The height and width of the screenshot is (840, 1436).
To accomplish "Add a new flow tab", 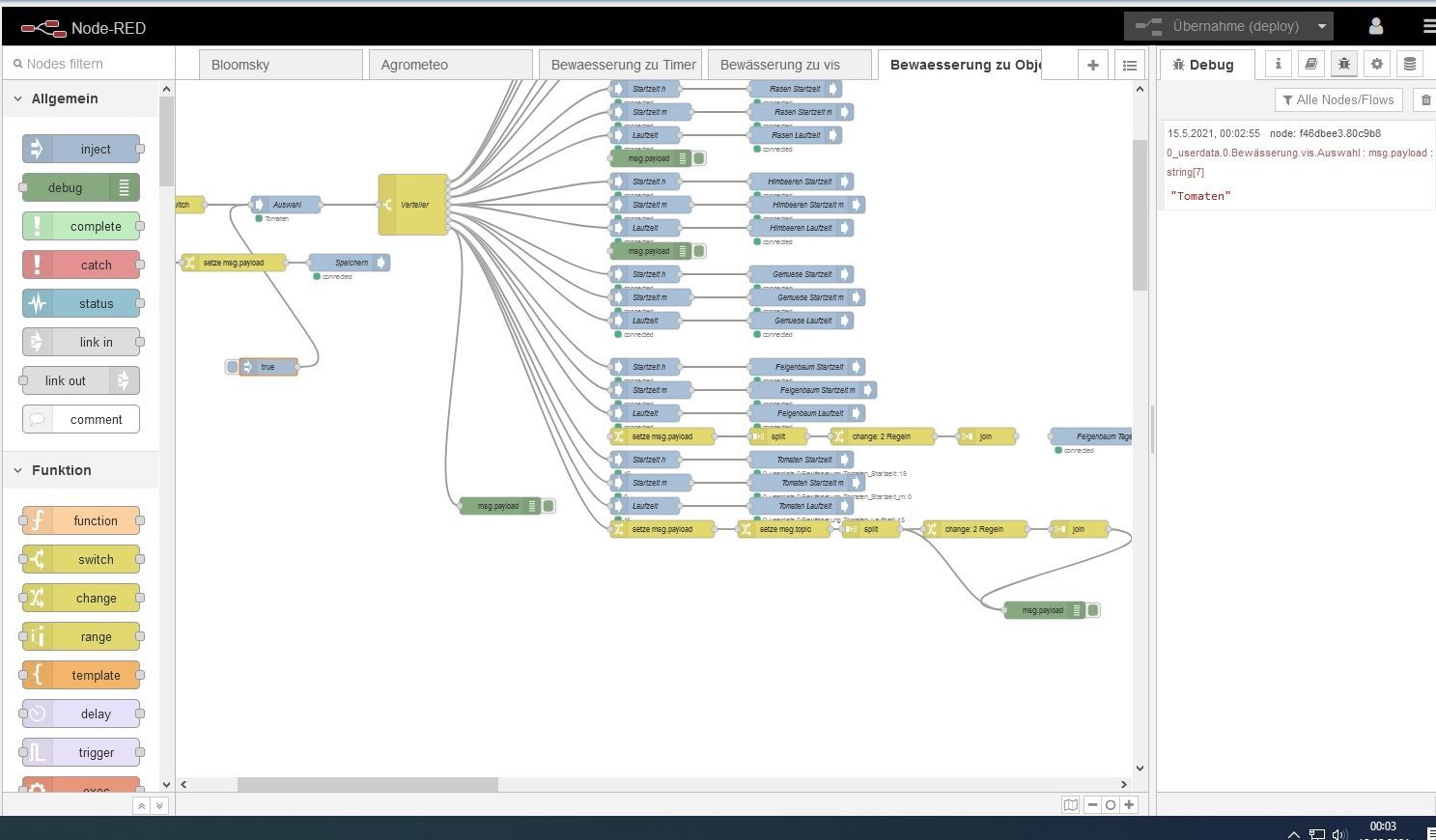I will [x=1093, y=65].
